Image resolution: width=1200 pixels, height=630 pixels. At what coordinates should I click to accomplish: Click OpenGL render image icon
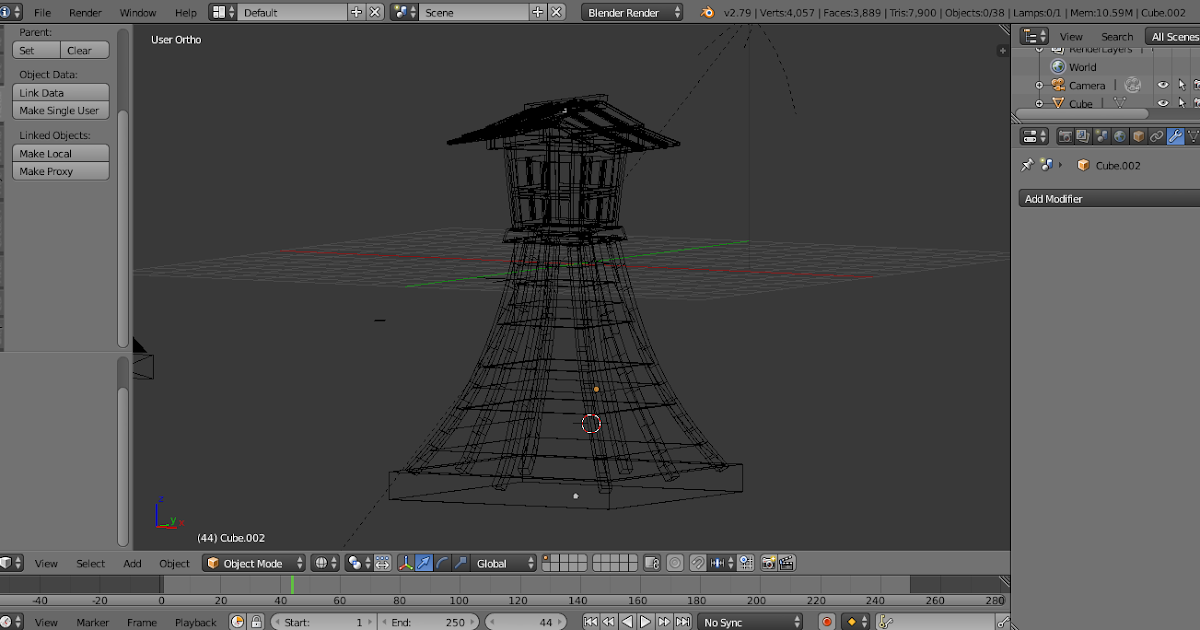(x=769, y=564)
